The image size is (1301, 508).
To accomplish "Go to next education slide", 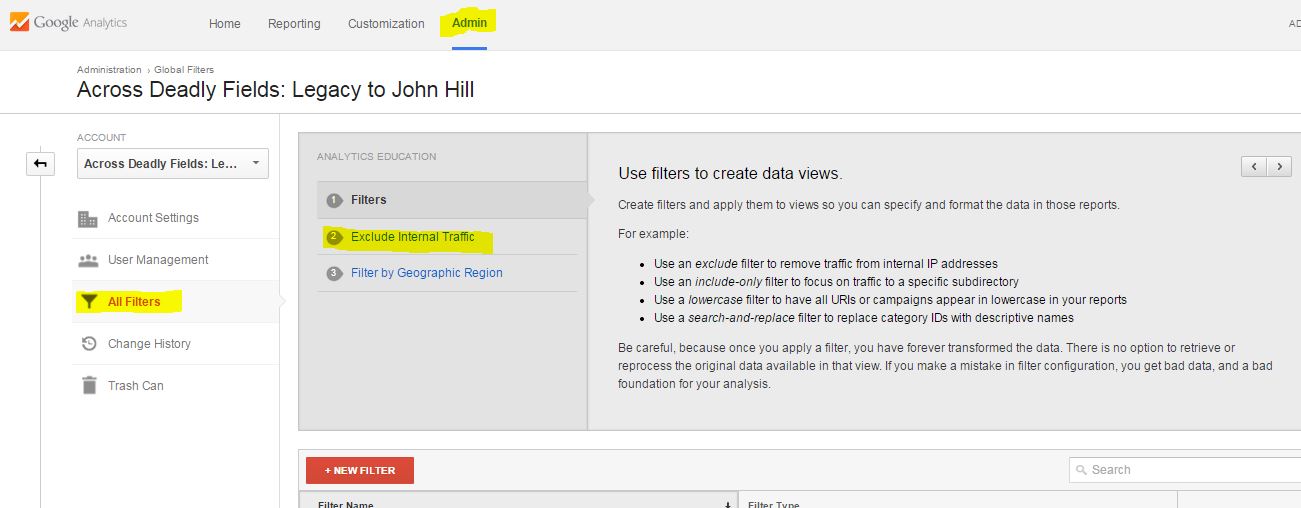I will (x=1279, y=167).
